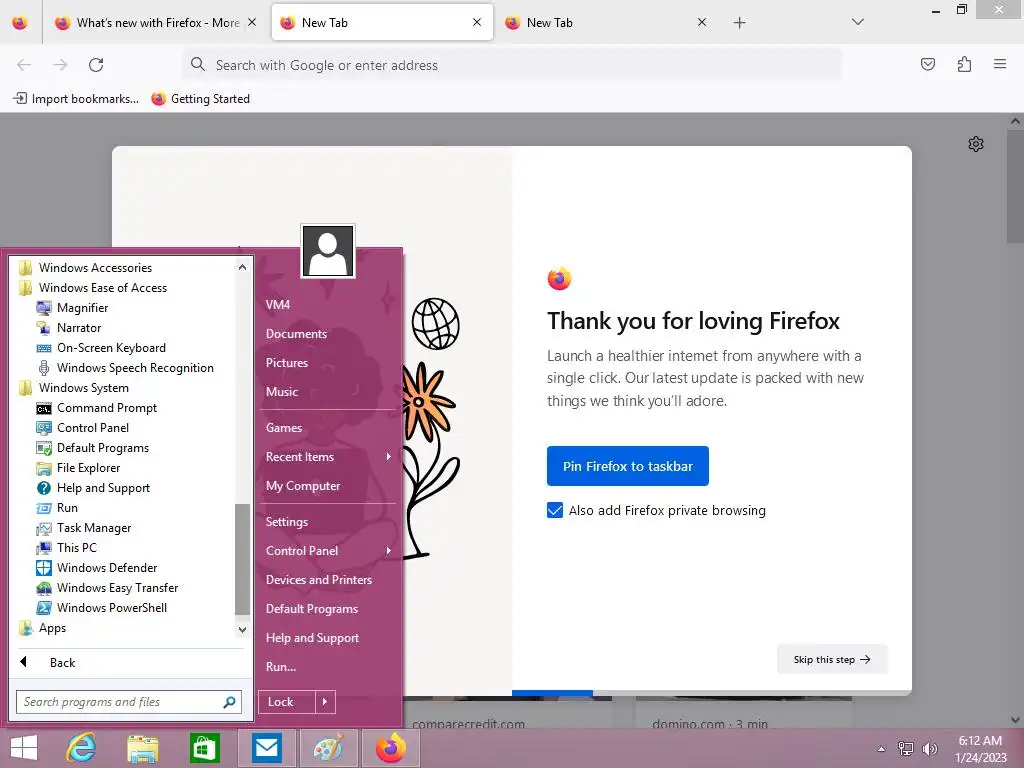Open Import bookmarks link
1024x768 pixels.
[76, 99]
